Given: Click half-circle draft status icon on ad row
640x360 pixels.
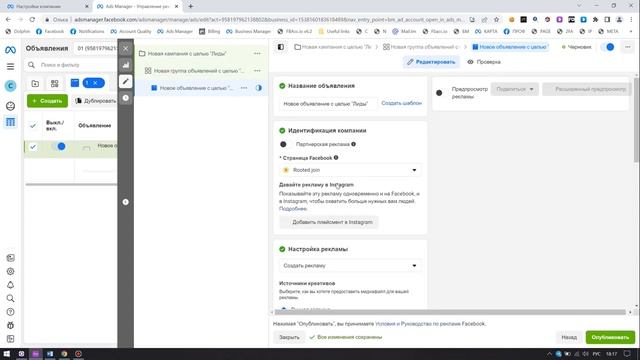Looking at the screenshot, I should pyautogui.click(x=259, y=88).
